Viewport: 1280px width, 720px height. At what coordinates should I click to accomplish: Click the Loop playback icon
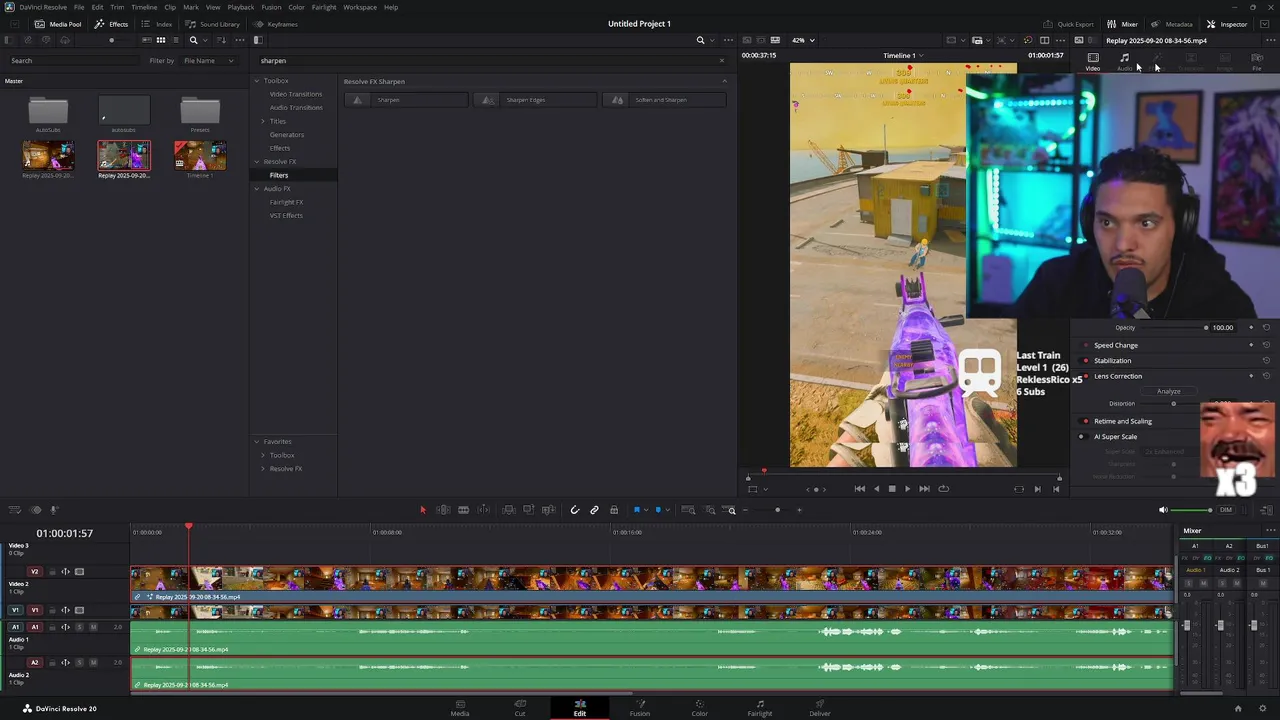pyautogui.click(x=943, y=489)
